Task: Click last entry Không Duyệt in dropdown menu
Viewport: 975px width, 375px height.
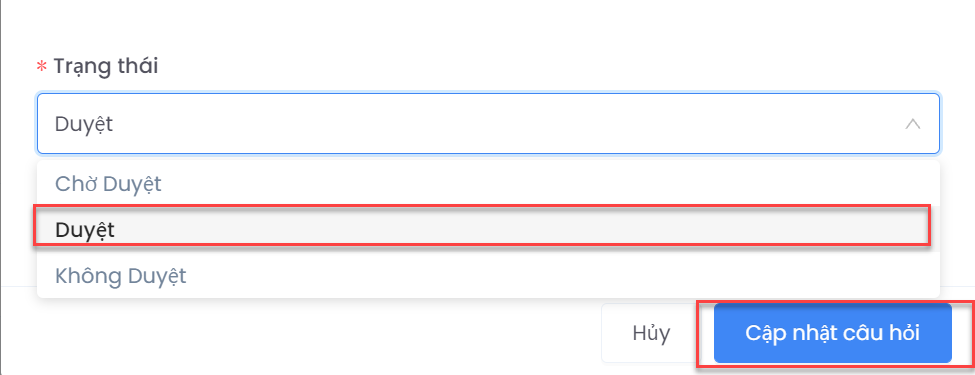Action: click(x=488, y=275)
